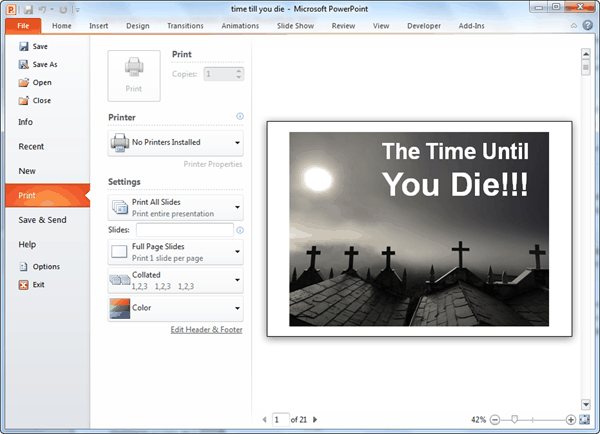
Task: Go to next preview page arrow
Action: (x=315, y=419)
